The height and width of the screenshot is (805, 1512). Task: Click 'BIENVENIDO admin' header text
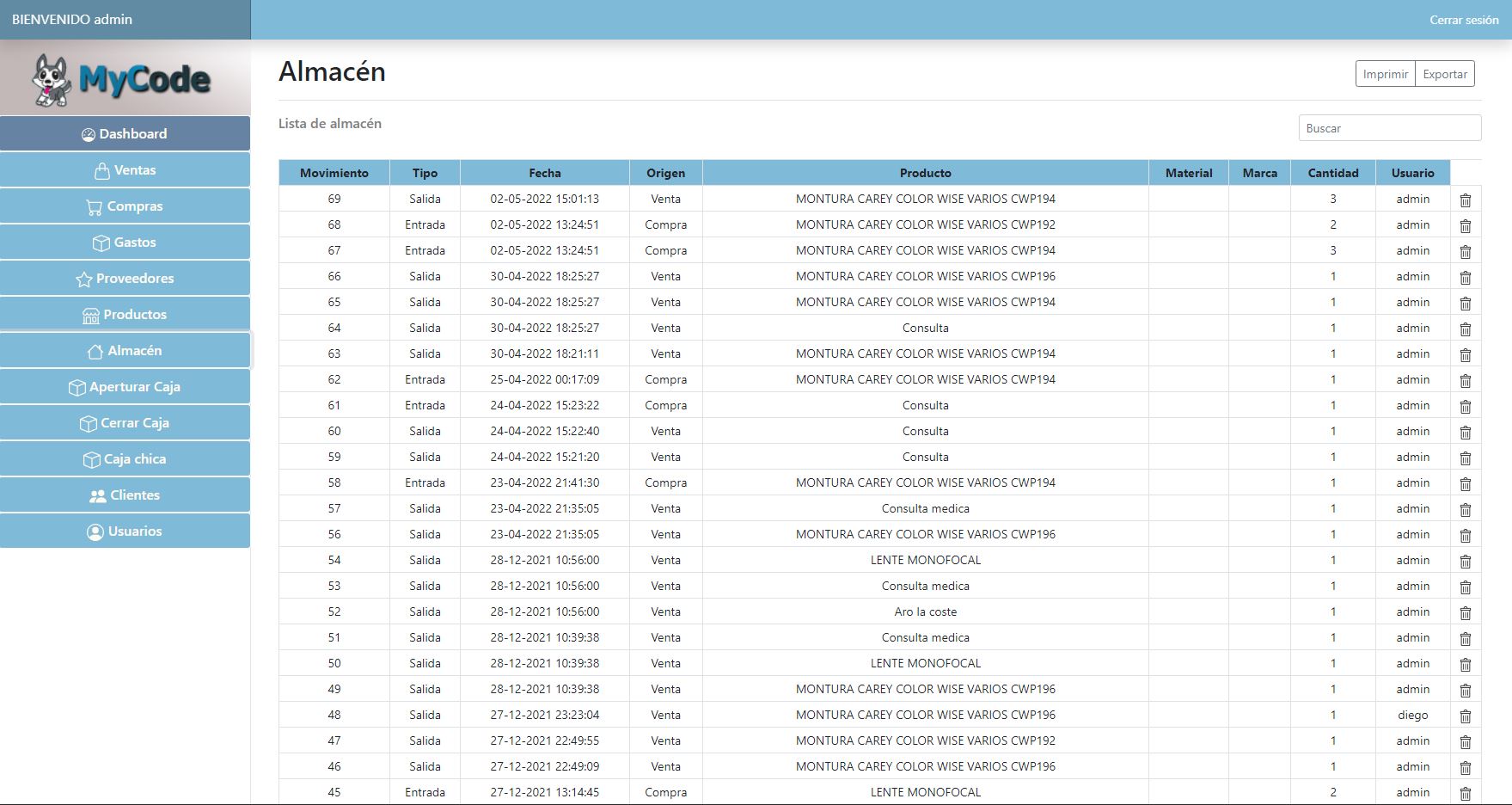pyautogui.click(x=72, y=19)
